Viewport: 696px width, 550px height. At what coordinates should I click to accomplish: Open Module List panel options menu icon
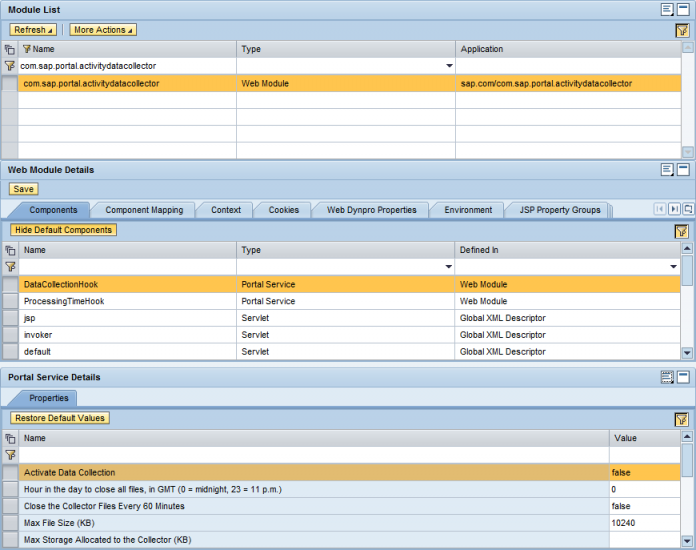point(667,9)
